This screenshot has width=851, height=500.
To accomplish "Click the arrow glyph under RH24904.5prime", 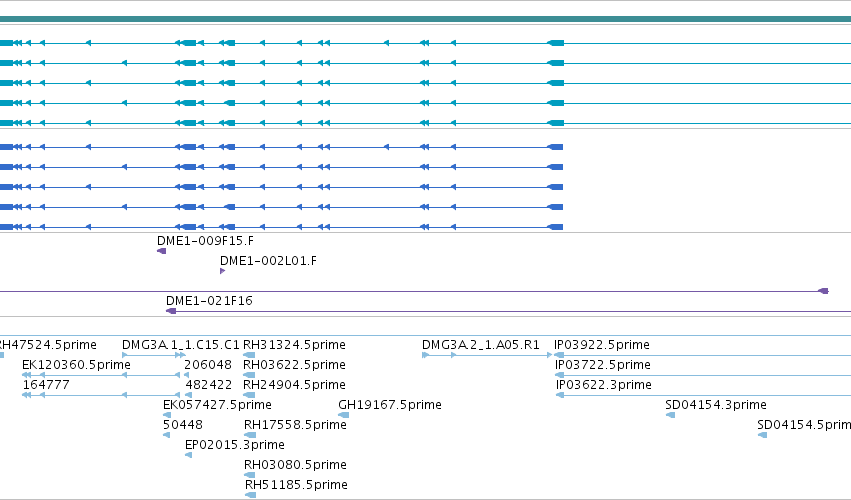I will 249,395.
